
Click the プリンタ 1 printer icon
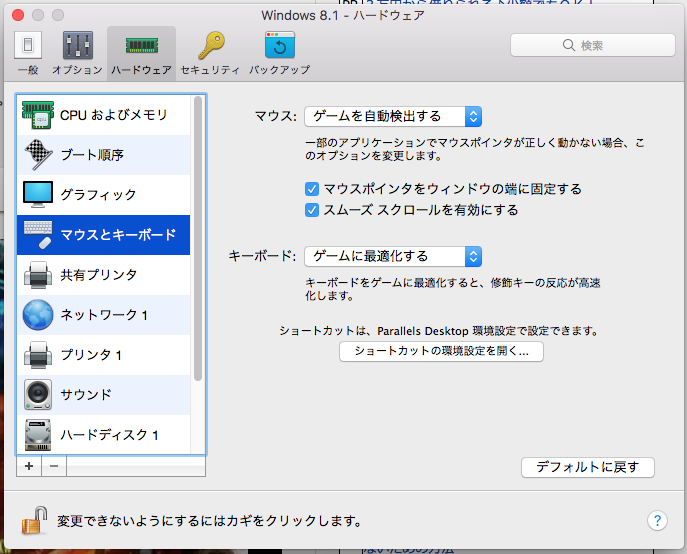[x=38, y=355]
